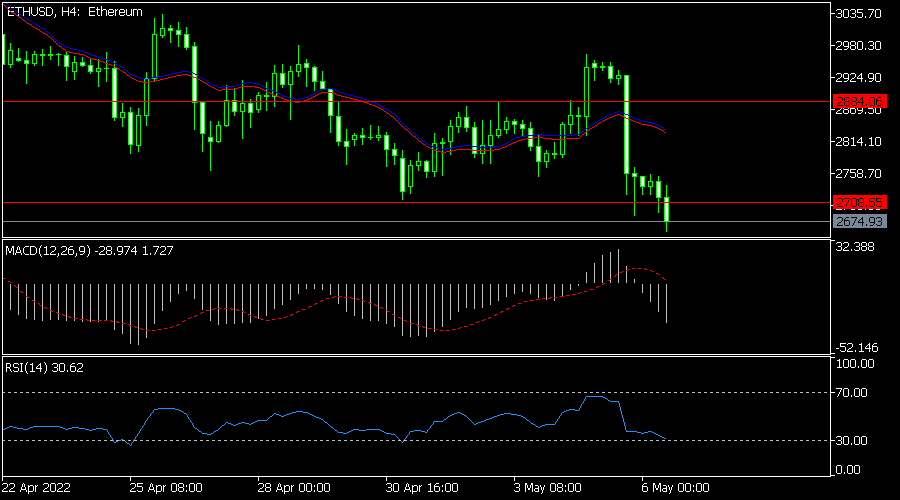Click the -52.146 MACD scale value
Screen dimensions: 900x500
pos(856,348)
